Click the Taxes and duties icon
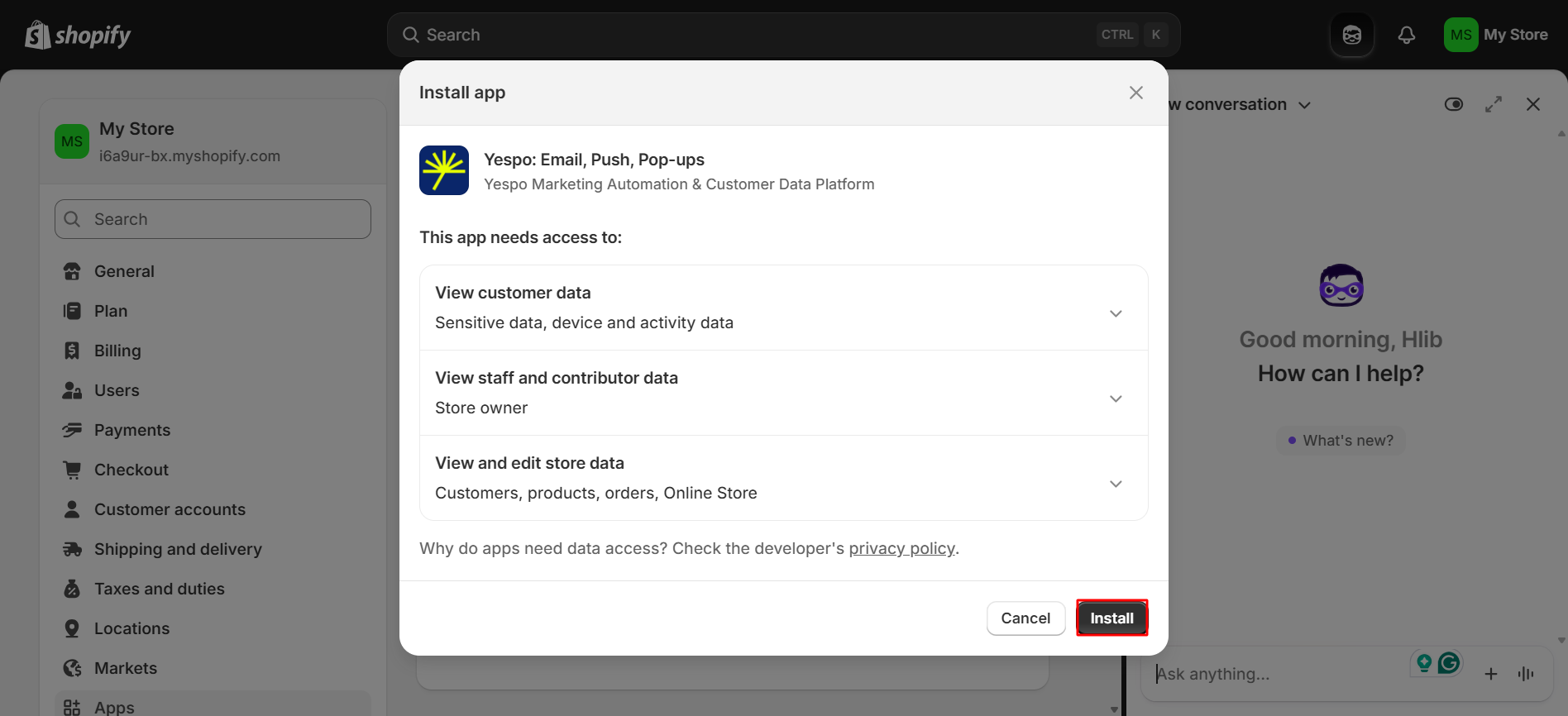This screenshot has width=1568, height=716. pyautogui.click(x=72, y=589)
